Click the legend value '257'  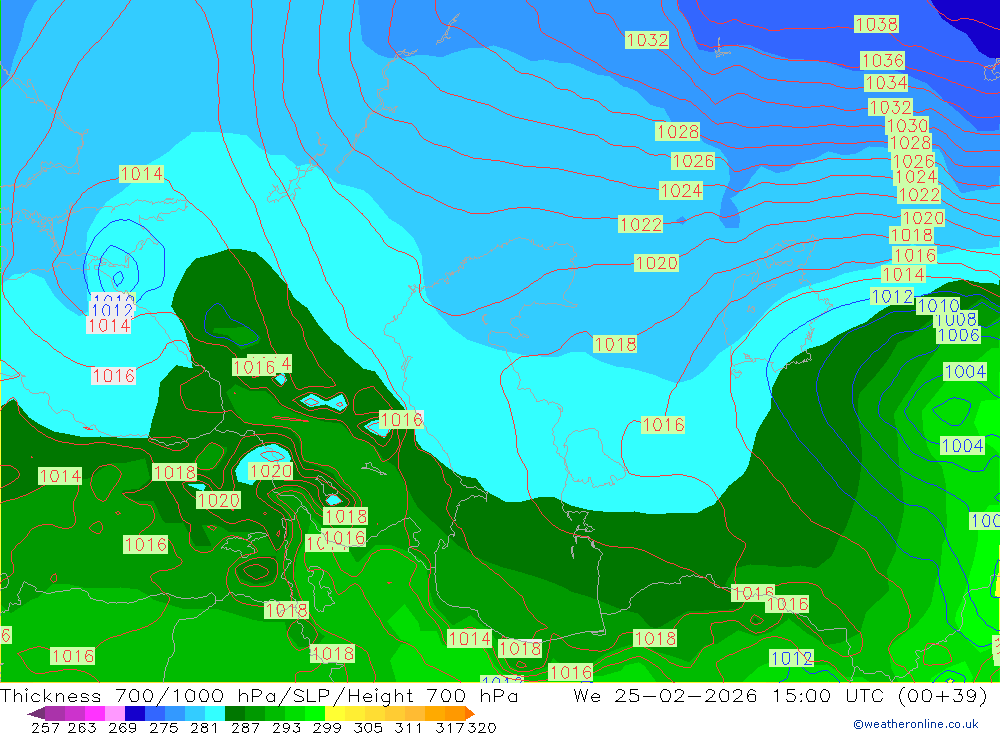(45, 727)
